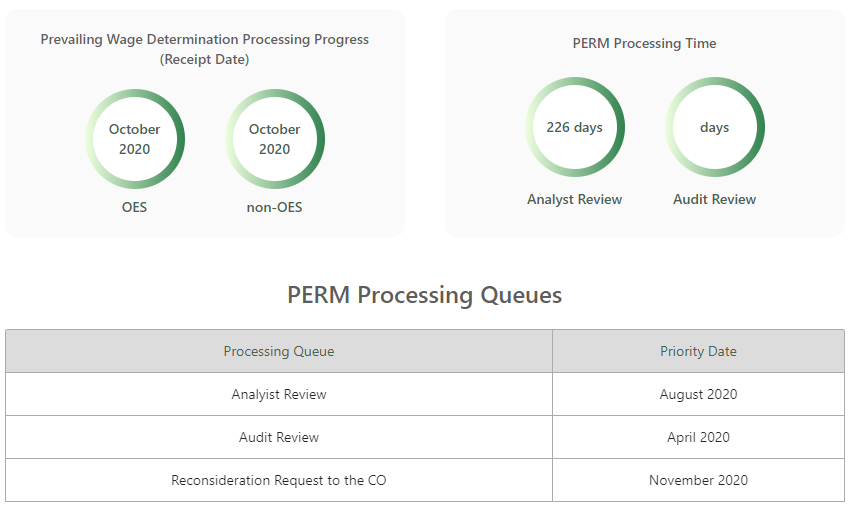
Task: Click the OES progress ring showing October 2020
Action: tap(135, 139)
